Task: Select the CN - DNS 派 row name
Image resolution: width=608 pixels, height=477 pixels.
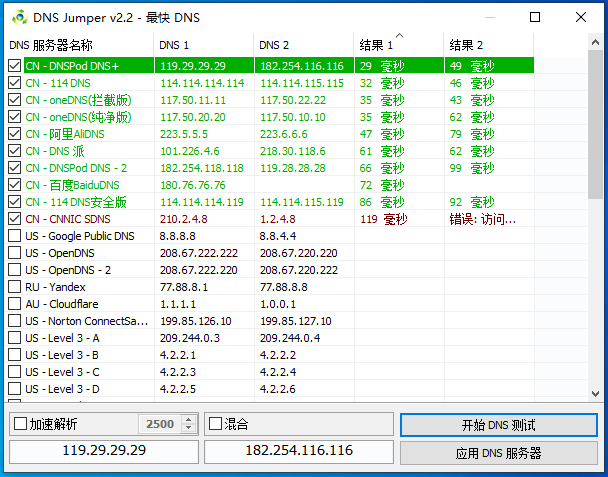Action: pos(55,151)
